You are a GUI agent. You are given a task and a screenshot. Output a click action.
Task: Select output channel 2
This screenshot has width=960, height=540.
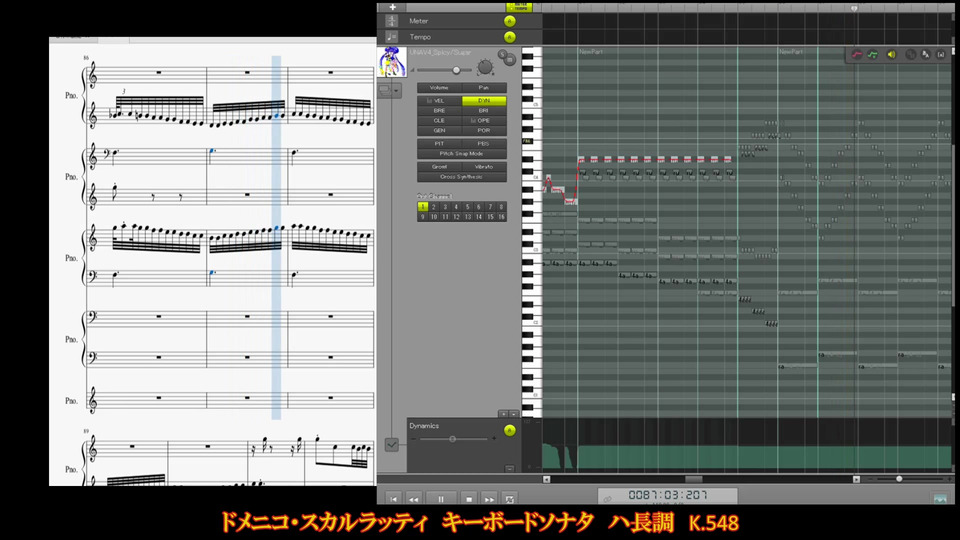pos(433,207)
